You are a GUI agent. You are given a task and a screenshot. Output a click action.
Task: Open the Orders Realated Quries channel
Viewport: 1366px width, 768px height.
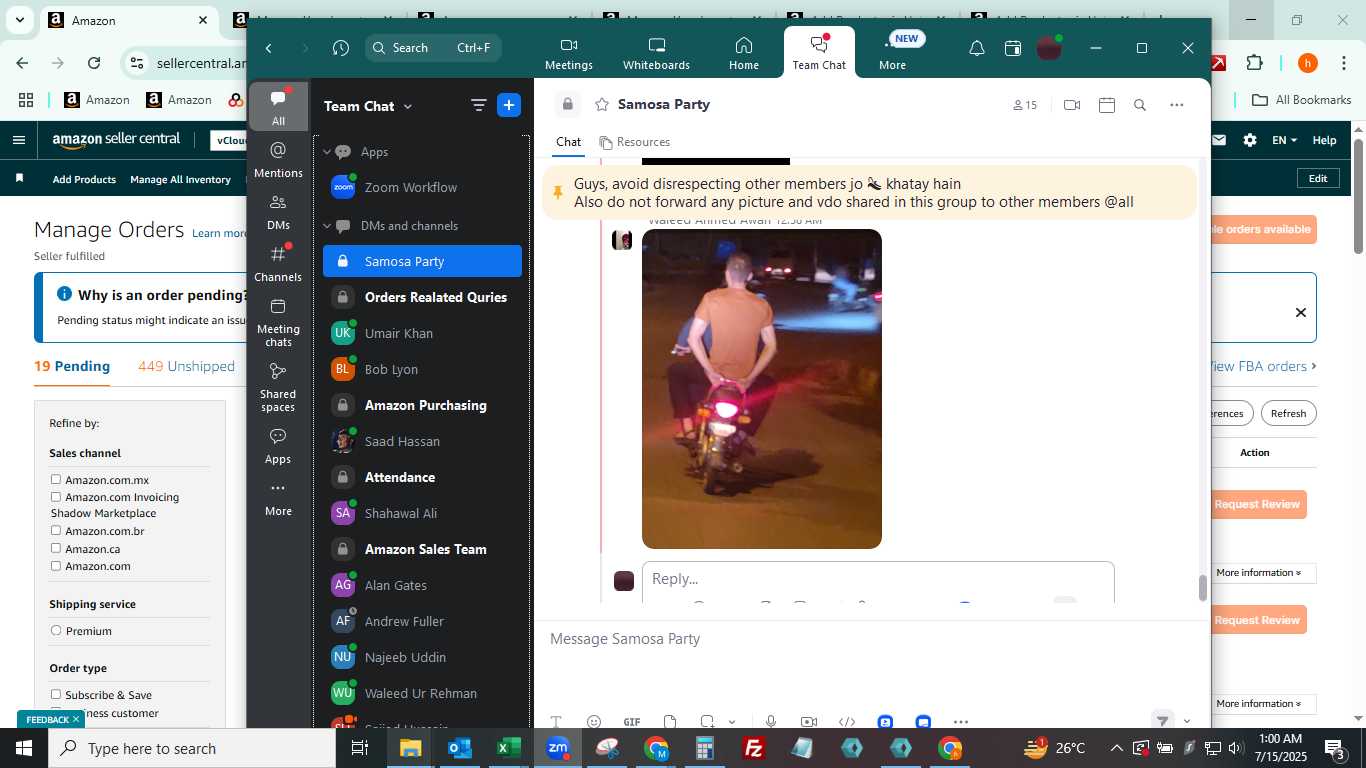(x=422, y=297)
